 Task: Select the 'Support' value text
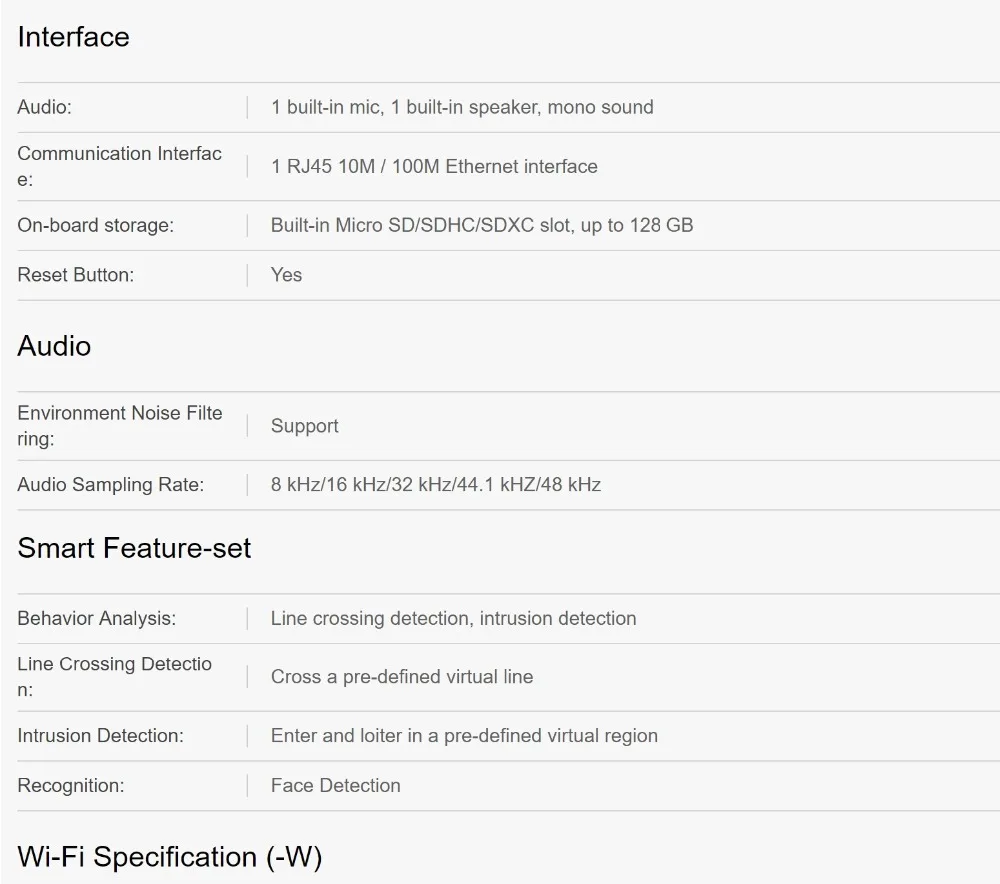[304, 426]
